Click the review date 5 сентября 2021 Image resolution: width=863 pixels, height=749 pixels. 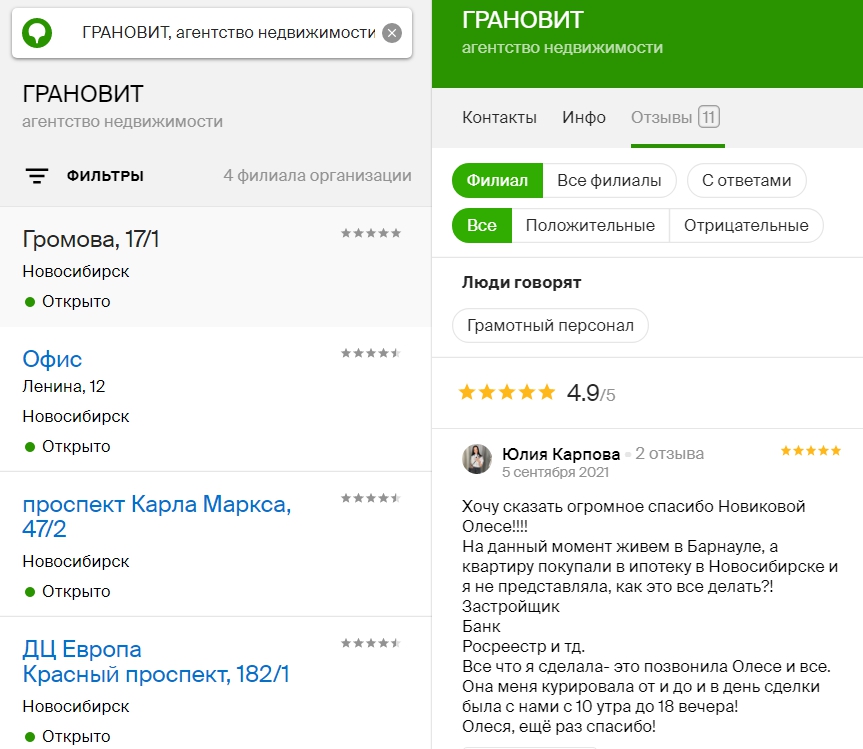555,472
